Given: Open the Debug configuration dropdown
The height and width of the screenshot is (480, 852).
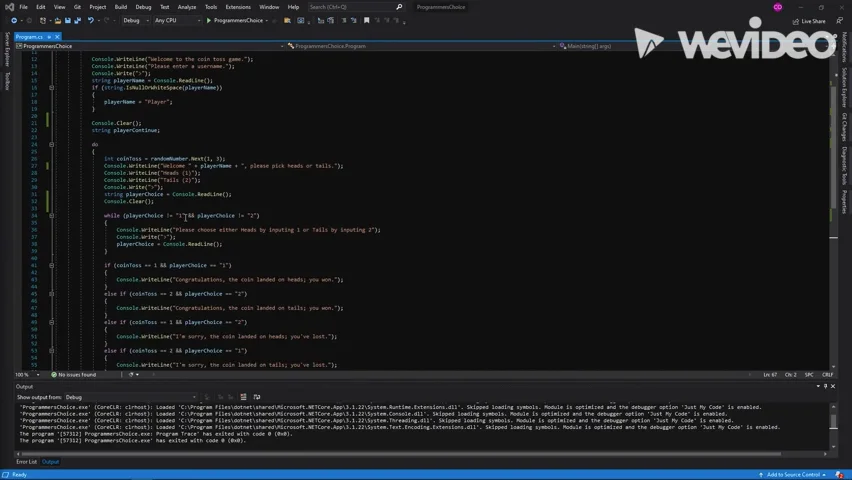Looking at the screenshot, I should [x=136, y=21].
